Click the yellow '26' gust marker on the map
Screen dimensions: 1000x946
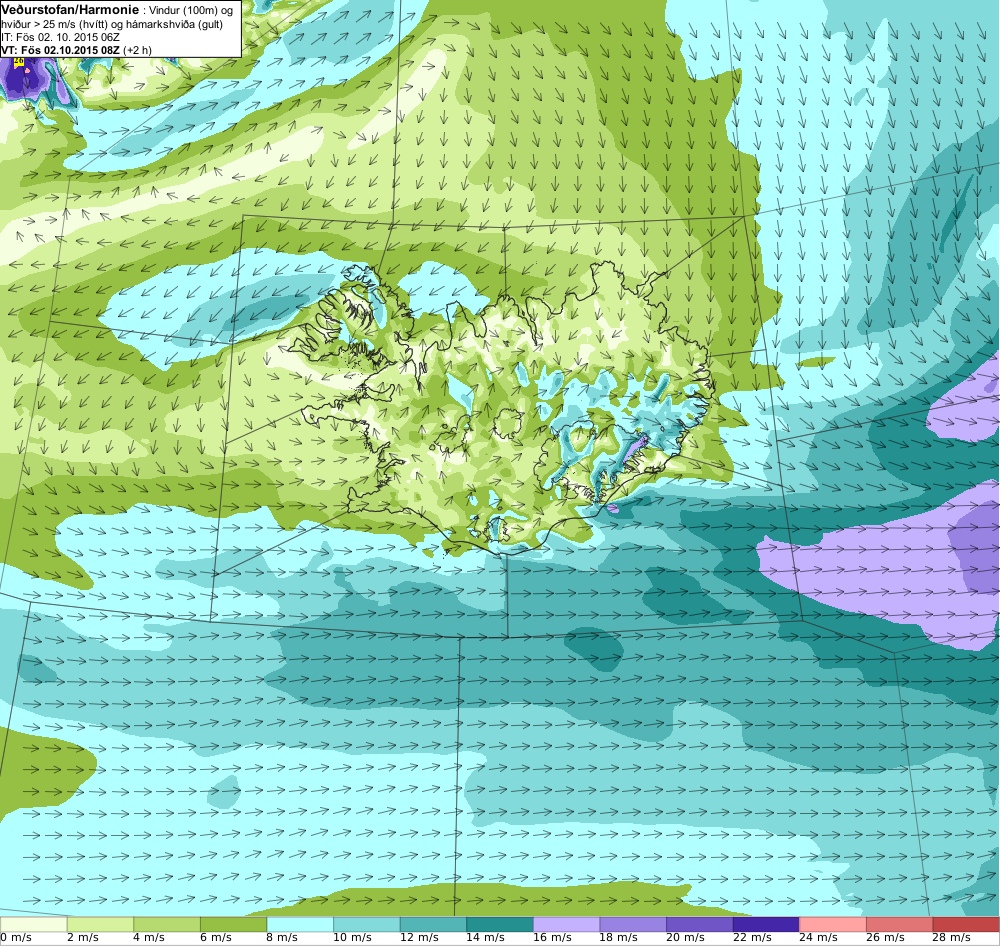(x=18, y=62)
